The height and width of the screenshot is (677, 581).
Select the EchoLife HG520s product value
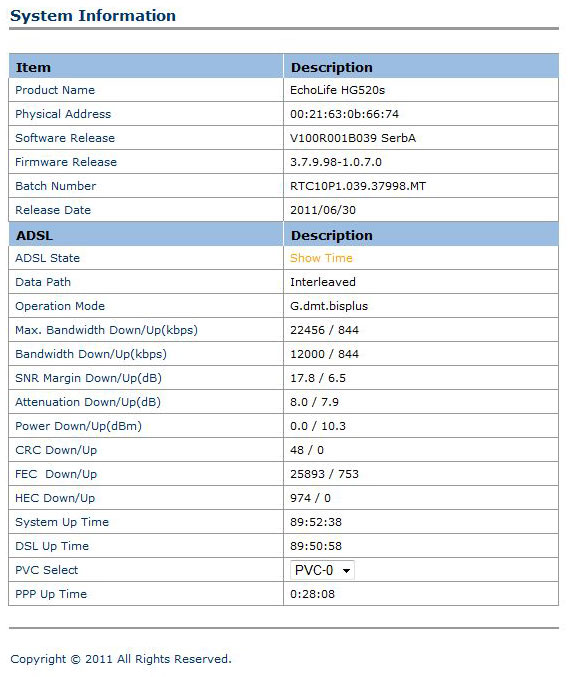coord(337,90)
